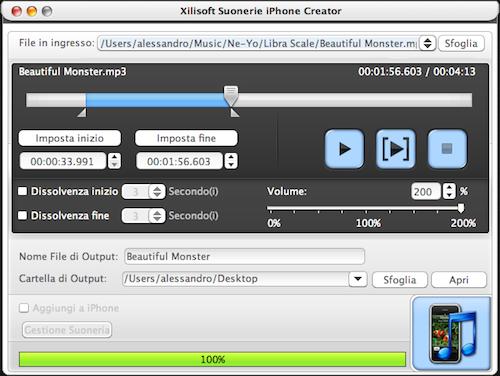The image size is (500, 376).
Task: Click Sfoglia next to Cartella di Output
Action: coord(400,280)
